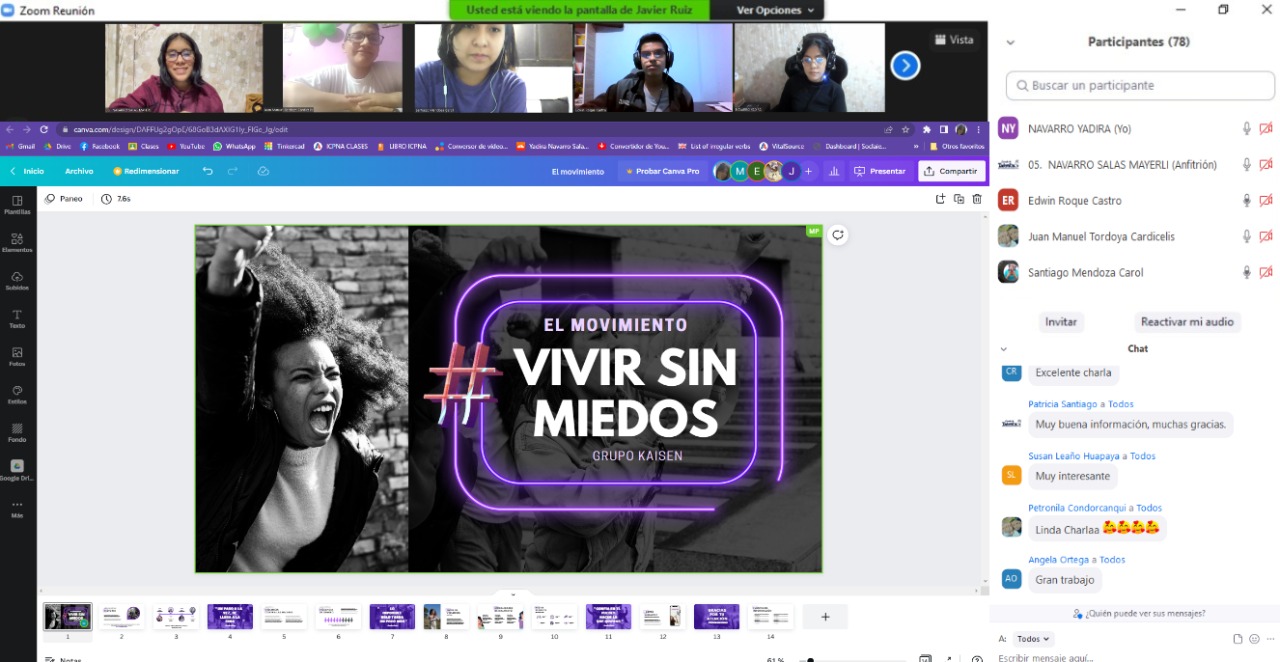Click the Plantillas sidebar icon
The height and width of the screenshot is (662, 1280).
pos(17,205)
